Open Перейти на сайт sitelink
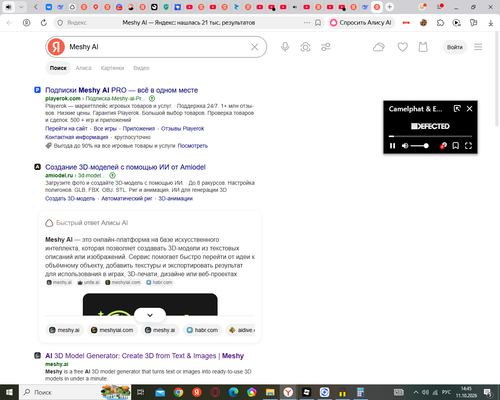This screenshot has height=400, width=500. pos(66,129)
